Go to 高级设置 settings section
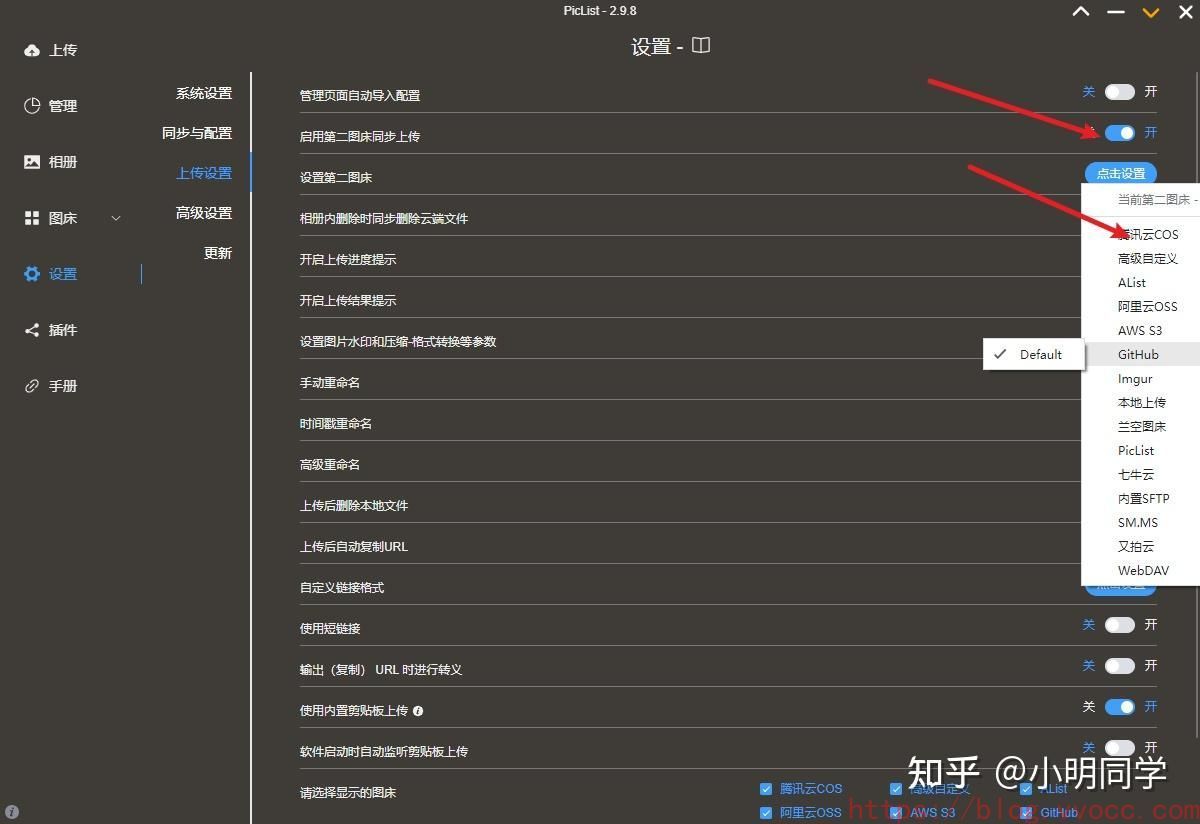Screen dimensions: 1200x824 pos(204,213)
